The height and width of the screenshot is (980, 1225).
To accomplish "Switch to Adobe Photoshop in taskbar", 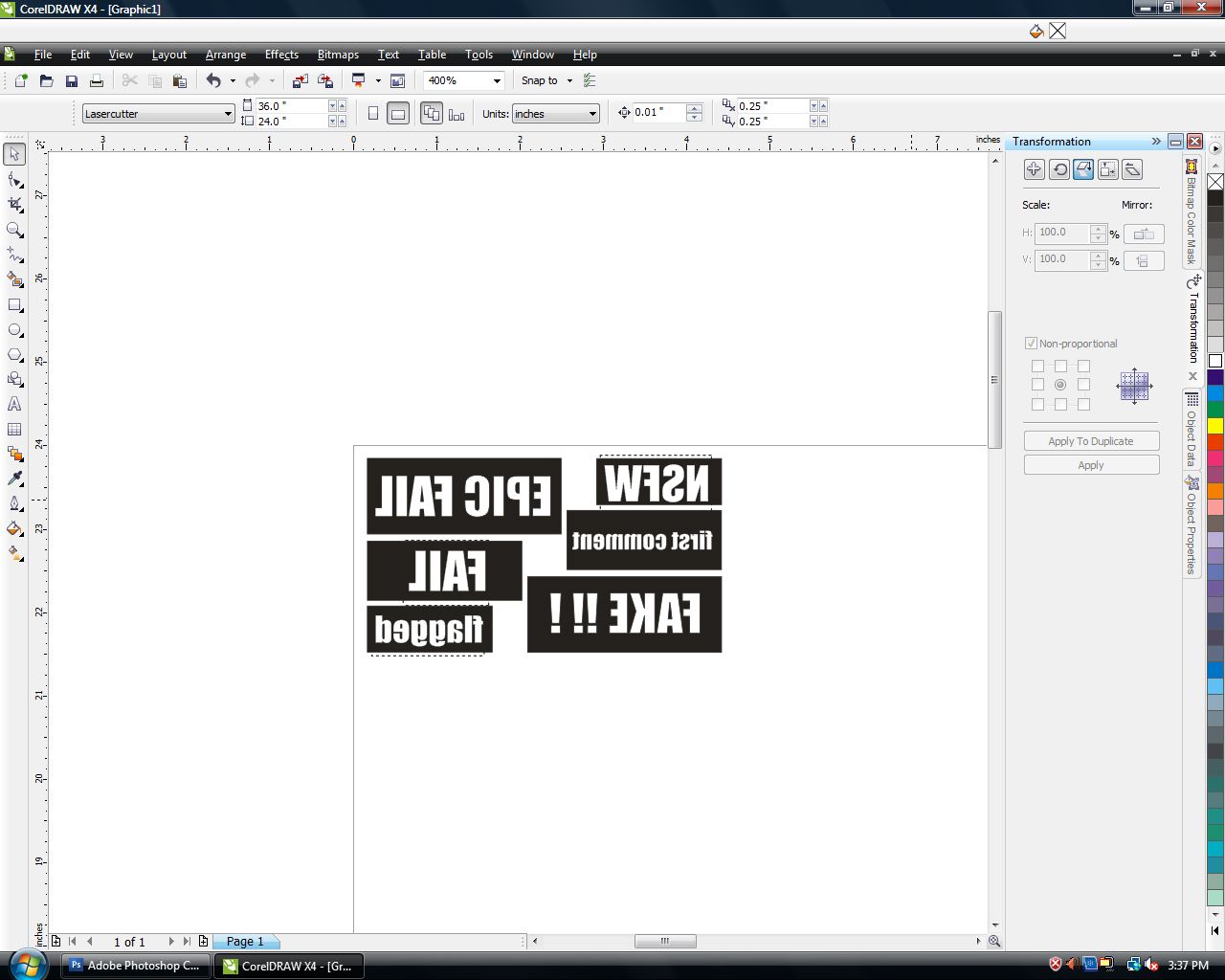I will pyautogui.click(x=134, y=966).
